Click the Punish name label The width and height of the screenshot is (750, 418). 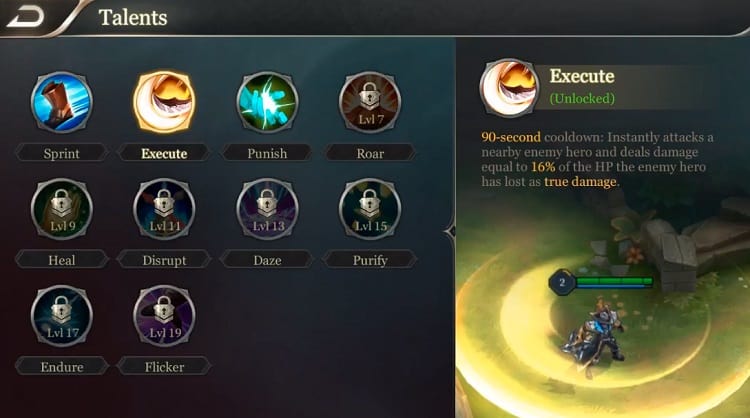267,154
